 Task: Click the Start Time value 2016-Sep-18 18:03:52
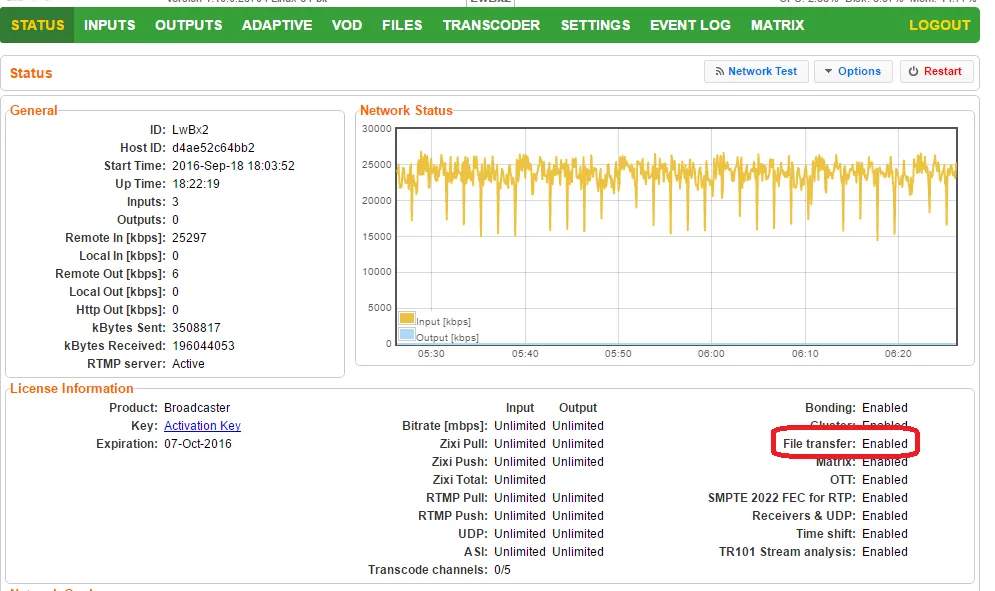[233, 166]
